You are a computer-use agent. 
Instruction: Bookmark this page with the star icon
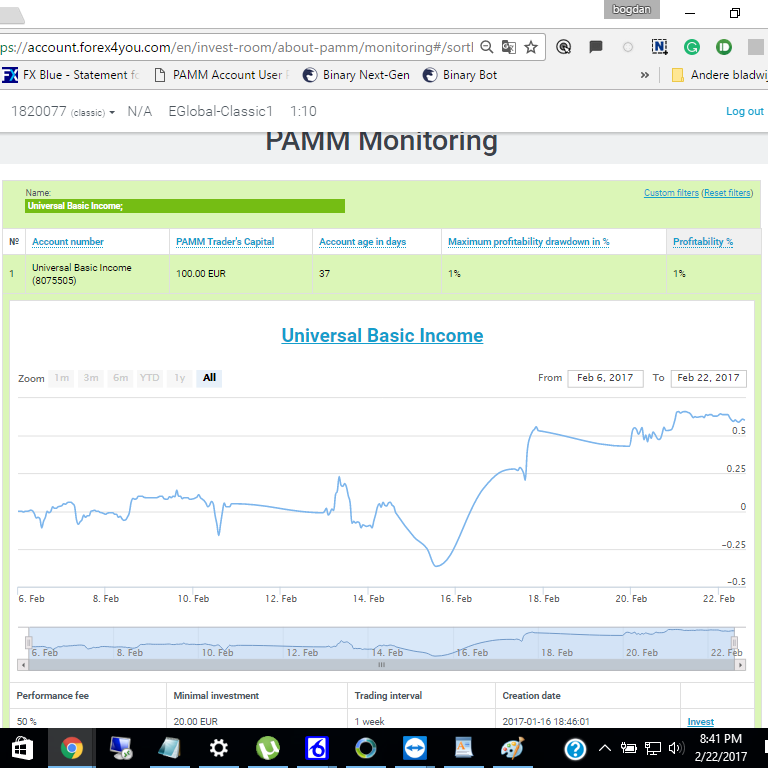(x=531, y=47)
